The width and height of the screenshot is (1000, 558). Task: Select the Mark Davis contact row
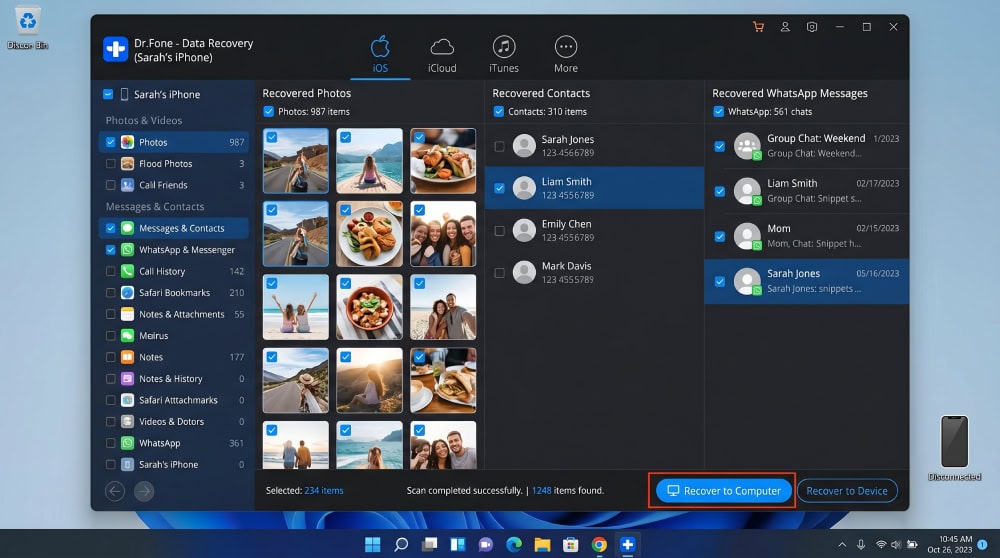[x=594, y=272]
